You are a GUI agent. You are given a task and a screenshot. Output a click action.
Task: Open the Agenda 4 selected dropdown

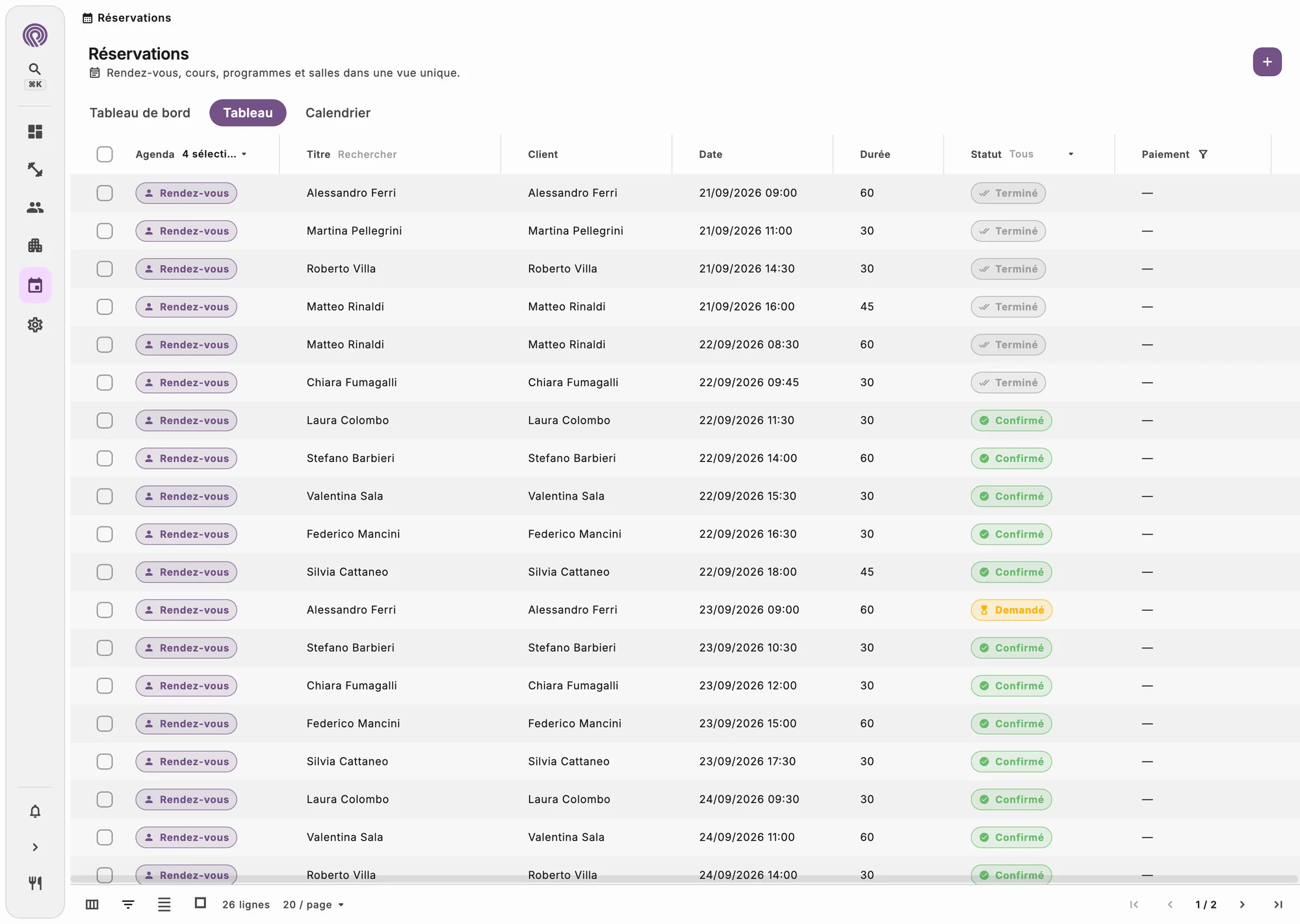(x=214, y=154)
